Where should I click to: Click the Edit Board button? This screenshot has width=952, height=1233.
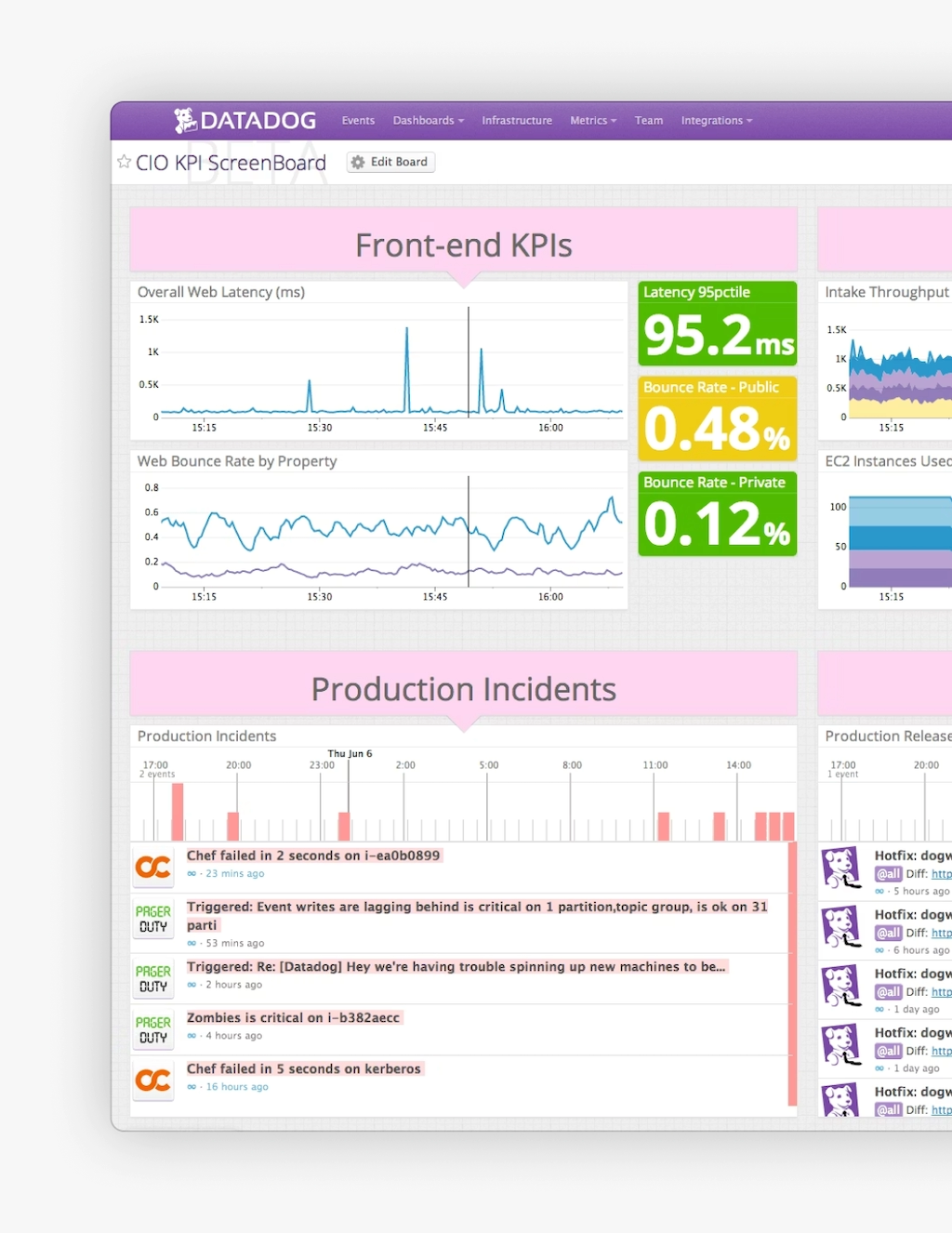(x=390, y=162)
